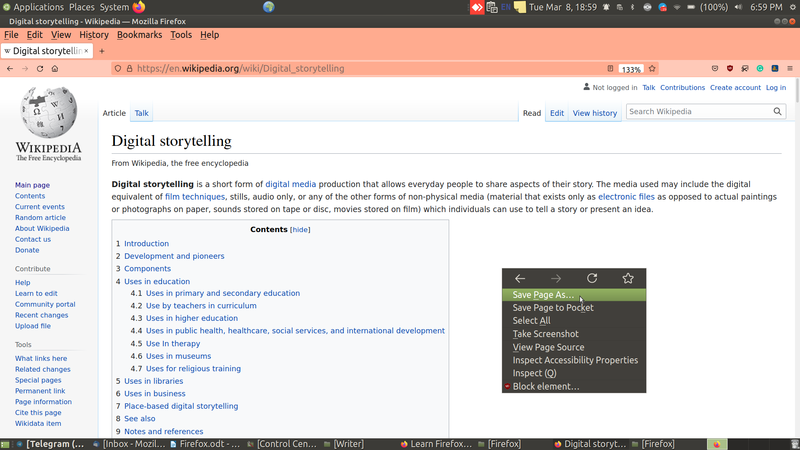Jump to Introduction section
The image size is (800, 450).
click(146, 244)
